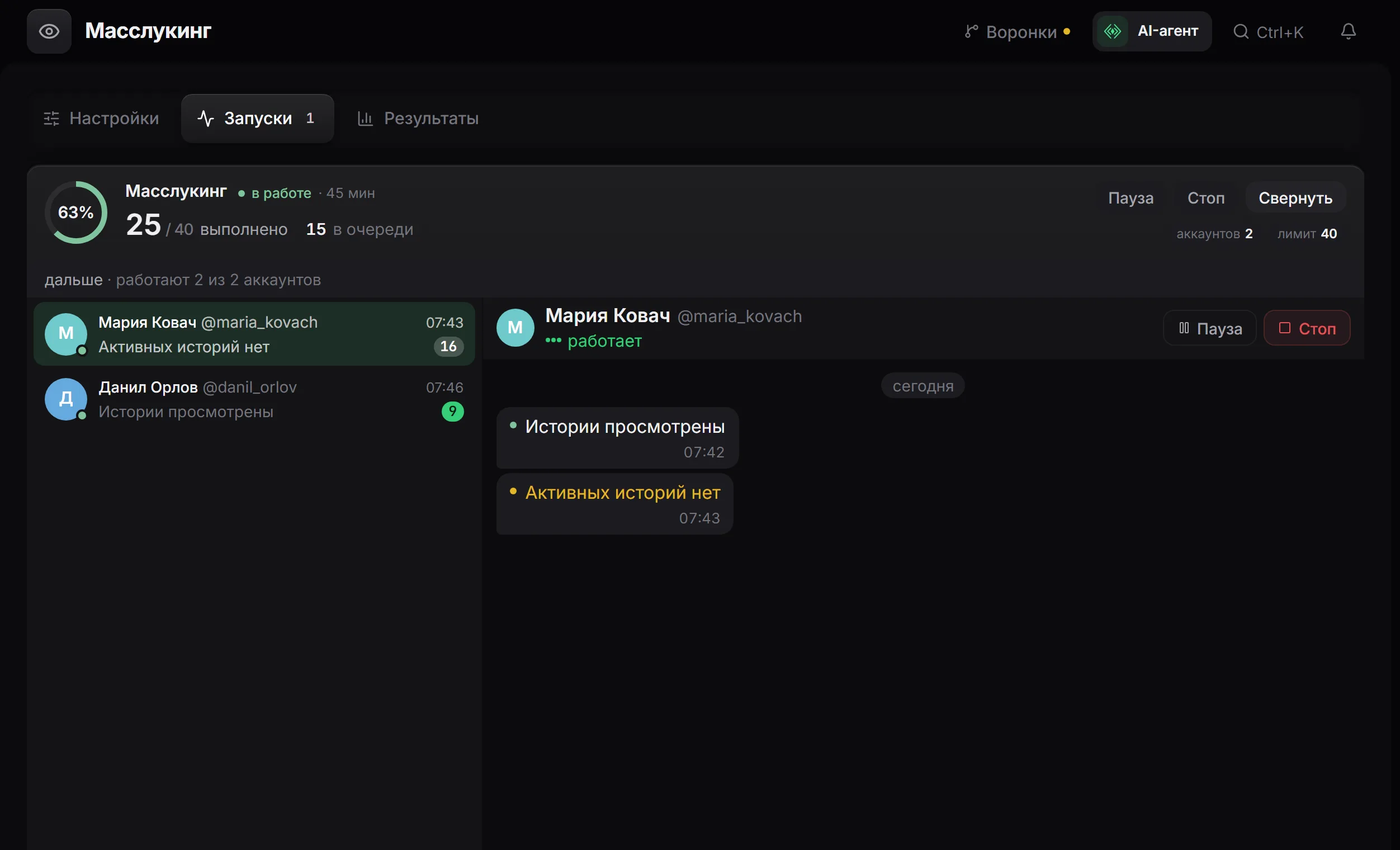The height and width of the screenshot is (850, 1400).
Task: Click the search magnifier icon next to Ctrl+K
Action: [1241, 32]
